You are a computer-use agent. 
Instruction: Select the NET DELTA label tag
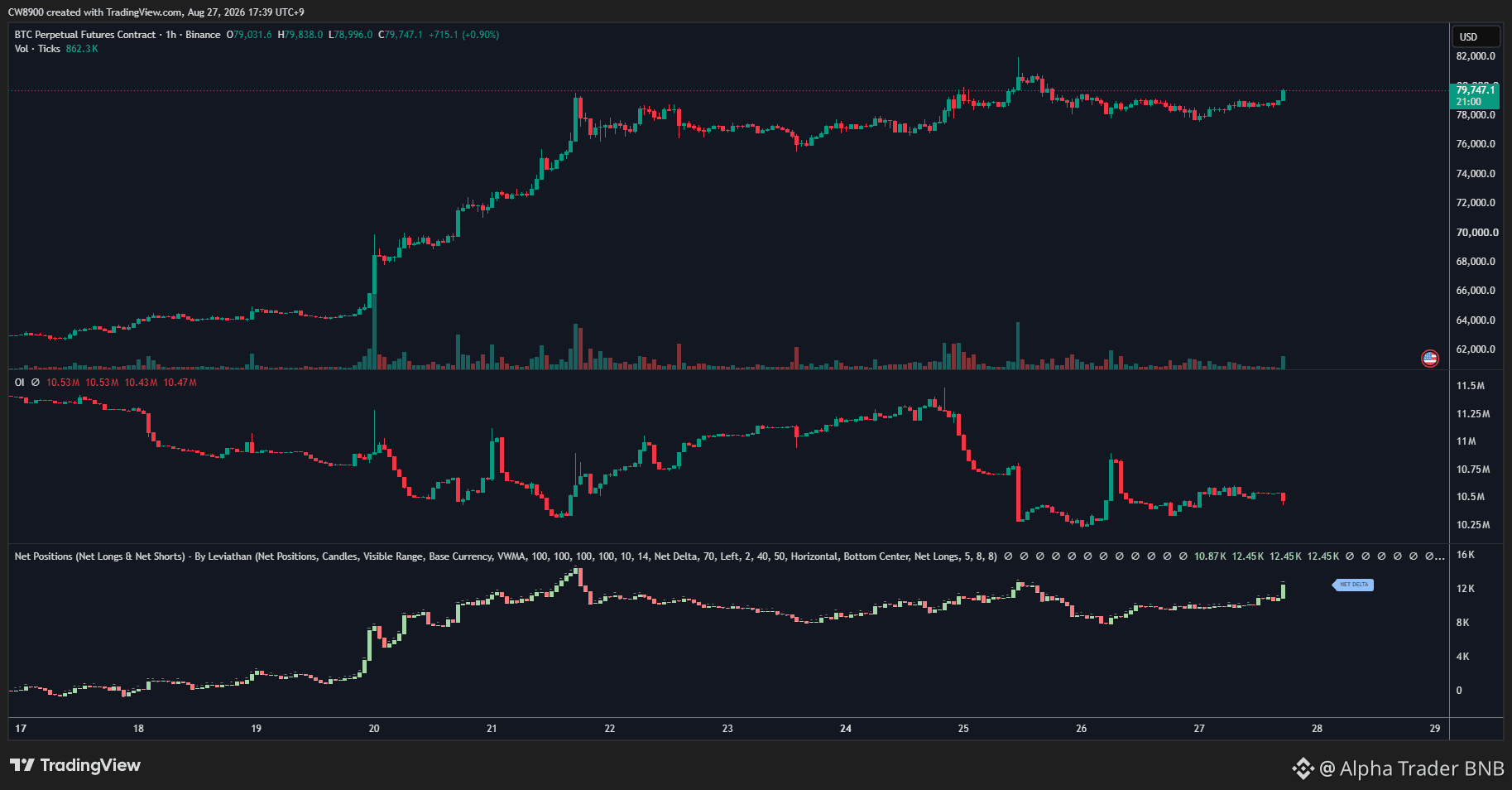[1353, 585]
